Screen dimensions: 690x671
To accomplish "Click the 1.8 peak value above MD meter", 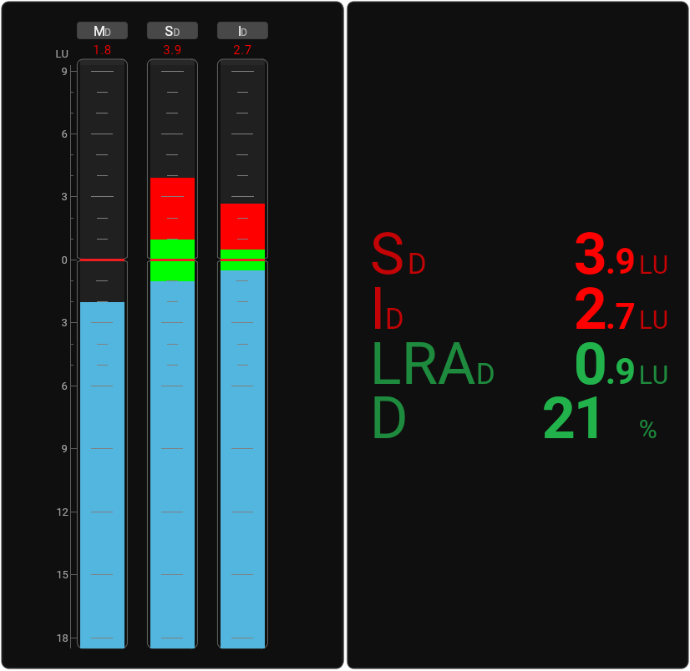I will click(x=102, y=50).
